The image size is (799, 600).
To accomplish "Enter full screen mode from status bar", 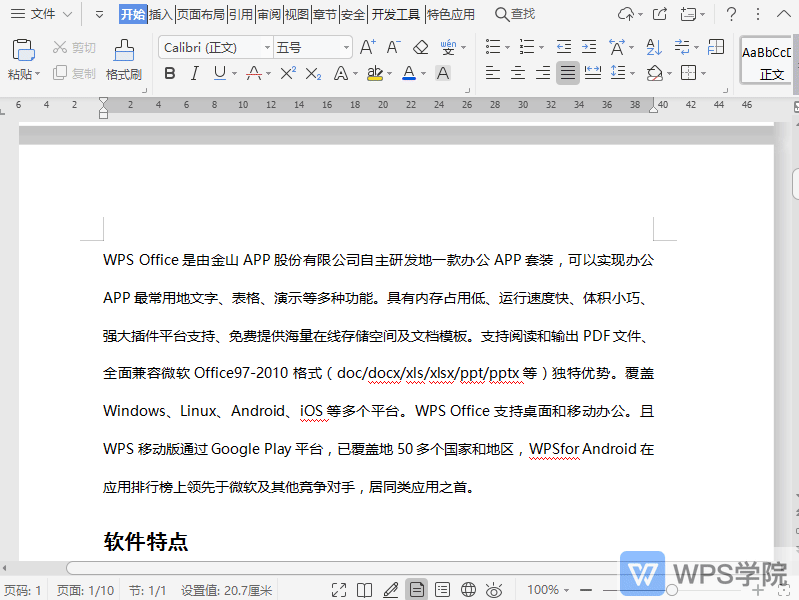I will 339,590.
